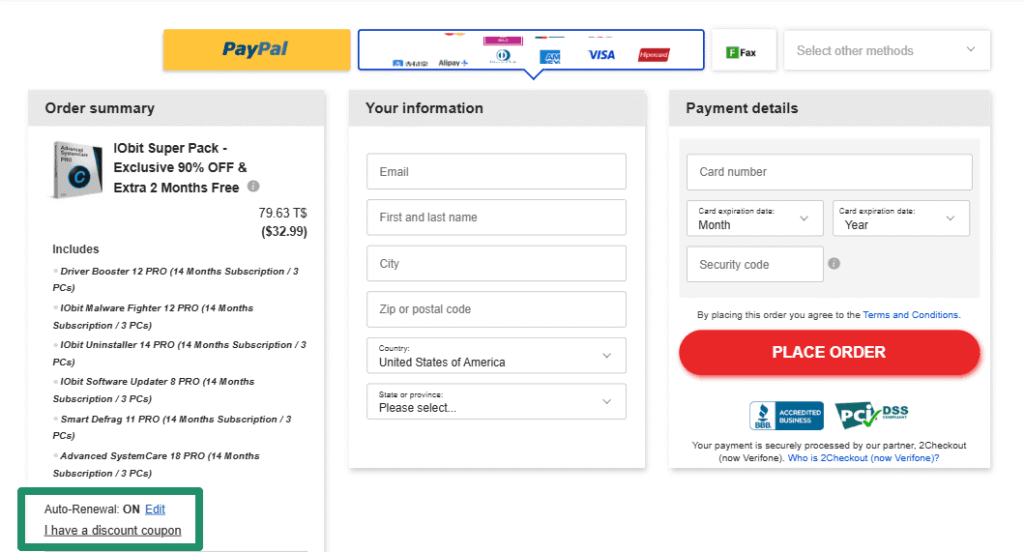
Task: Click the VISA logo in card methods
Action: (601, 55)
